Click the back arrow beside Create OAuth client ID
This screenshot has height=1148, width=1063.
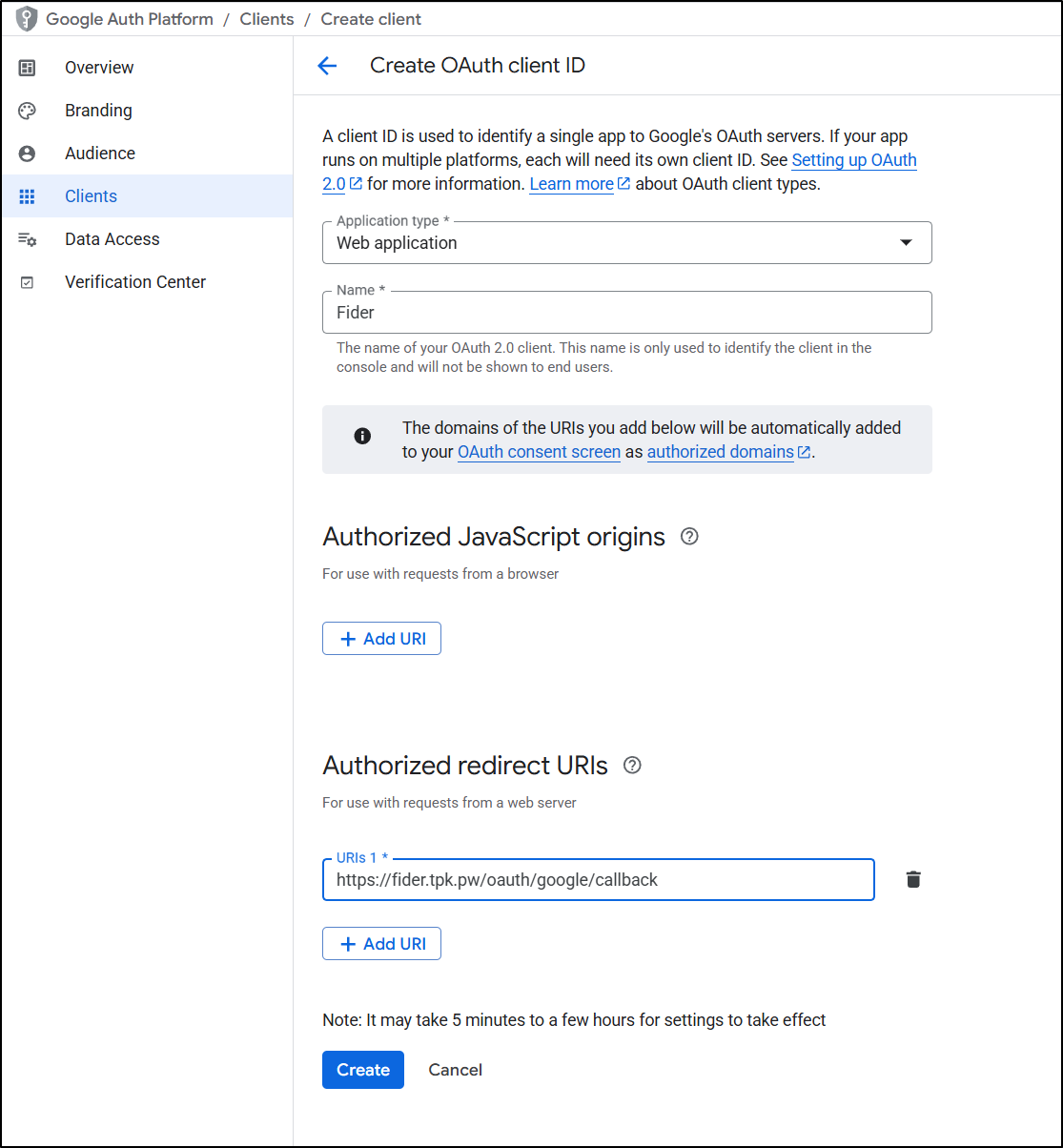[x=327, y=66]
